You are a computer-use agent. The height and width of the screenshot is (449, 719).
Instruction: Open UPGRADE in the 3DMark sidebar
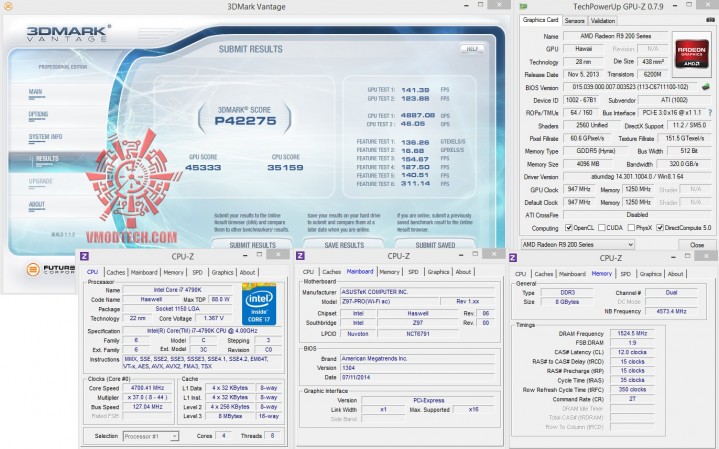[x=40, y=183]
